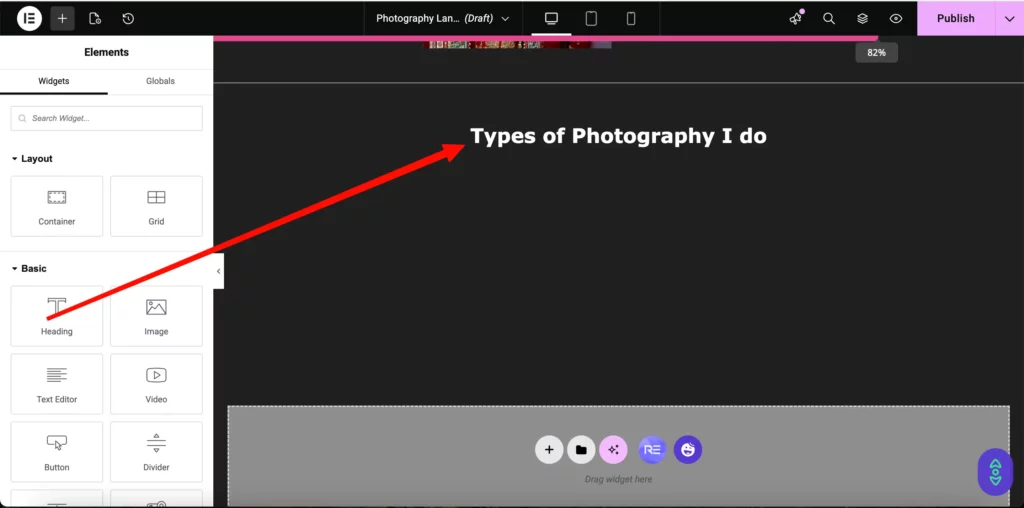Switch to the Globals tab
The width and height of the screenshot is (1024, 508).
160,81
